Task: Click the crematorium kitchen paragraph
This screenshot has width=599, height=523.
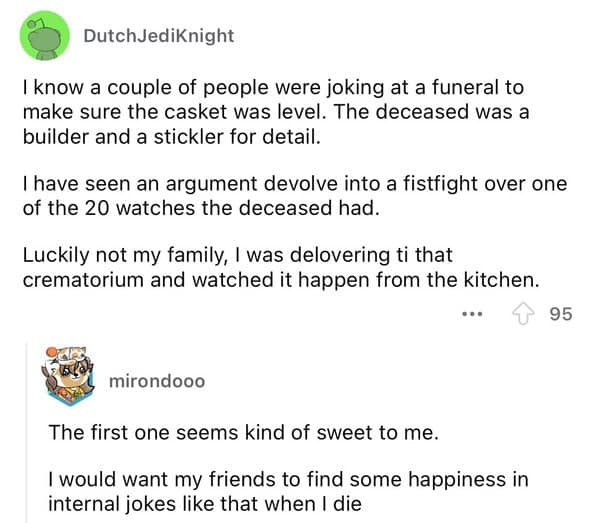Action: (x=281, y=267)
